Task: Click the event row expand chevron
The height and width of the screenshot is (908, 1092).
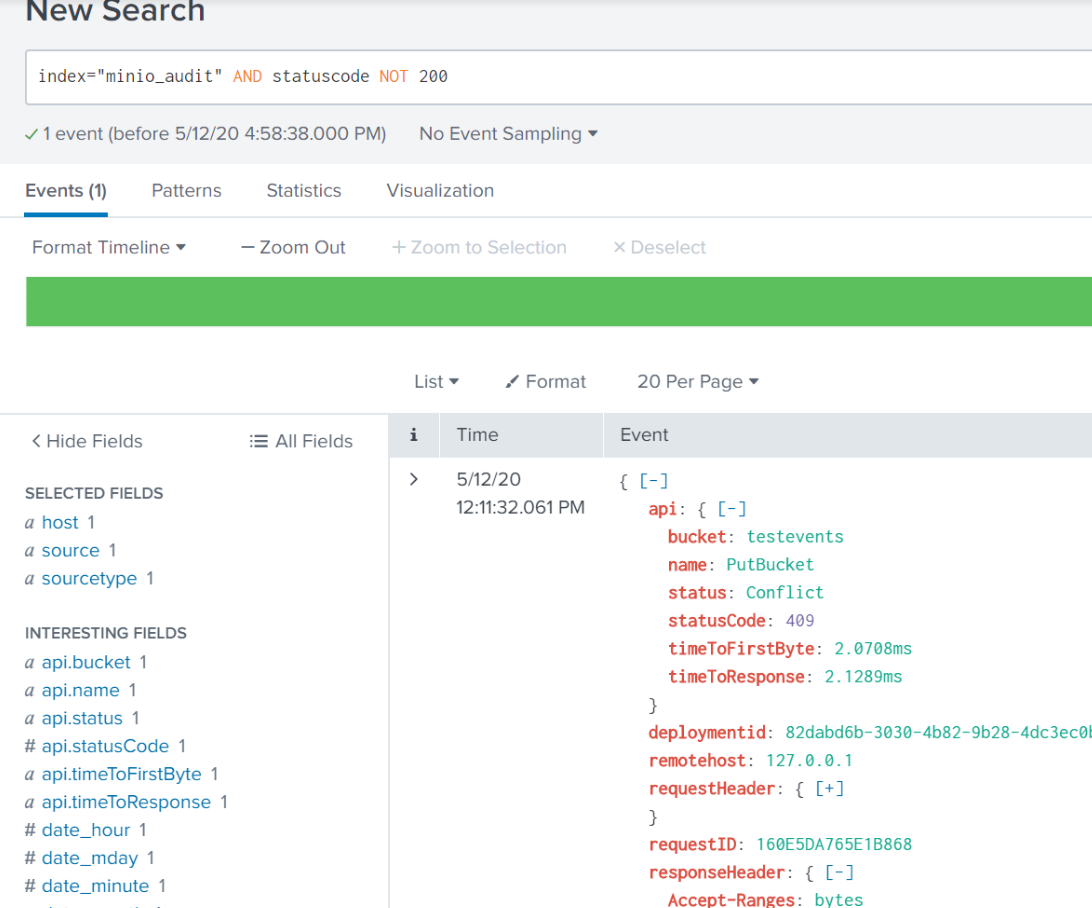Action: click(x=413, y=480)
